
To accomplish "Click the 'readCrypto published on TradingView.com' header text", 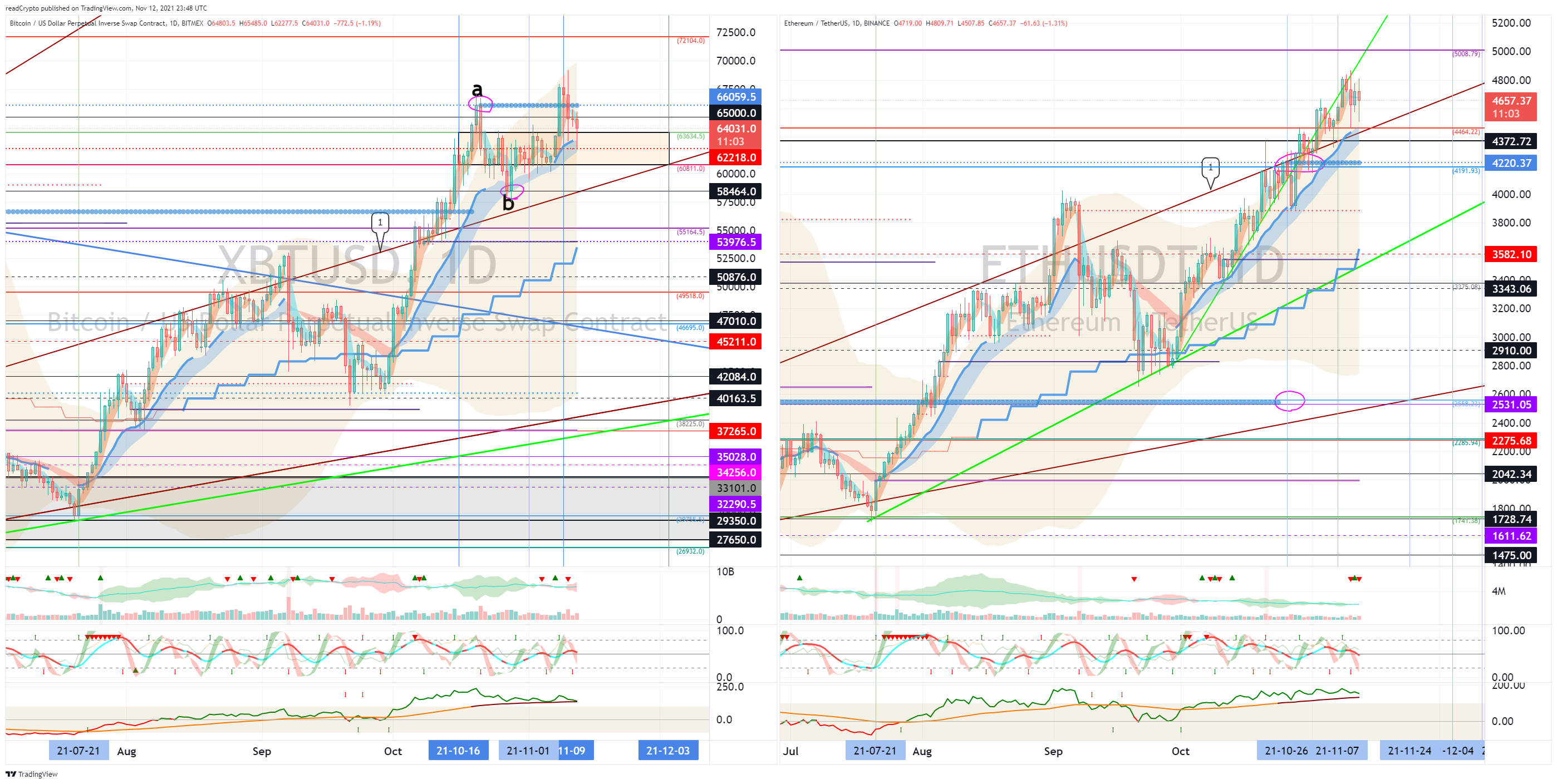I will coord(68,8).
